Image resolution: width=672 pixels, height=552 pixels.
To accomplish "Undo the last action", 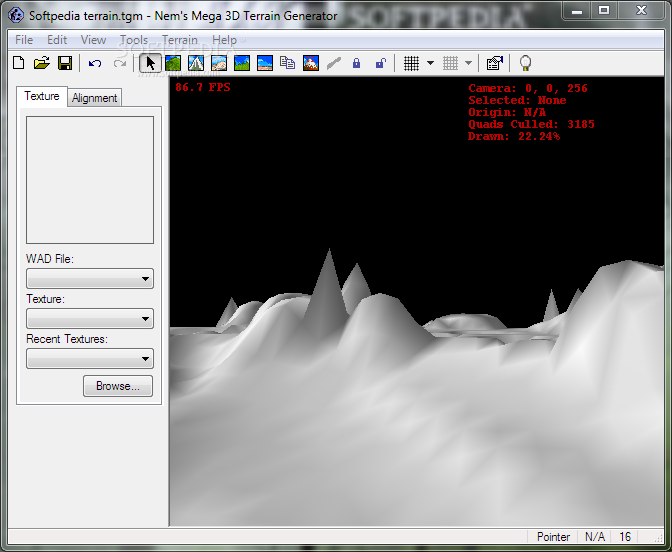I will point(95,63).
